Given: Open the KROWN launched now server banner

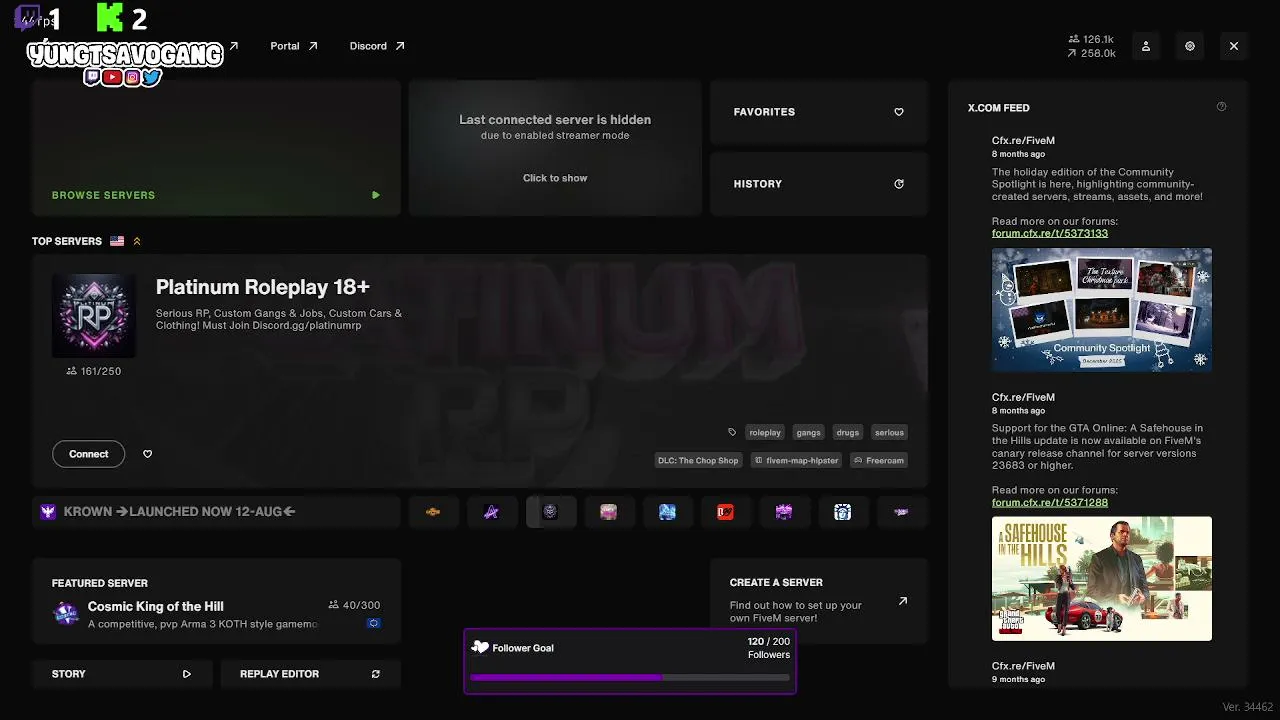Looking at the screenshot, I should pyautogui.click(x=216, y=512).
